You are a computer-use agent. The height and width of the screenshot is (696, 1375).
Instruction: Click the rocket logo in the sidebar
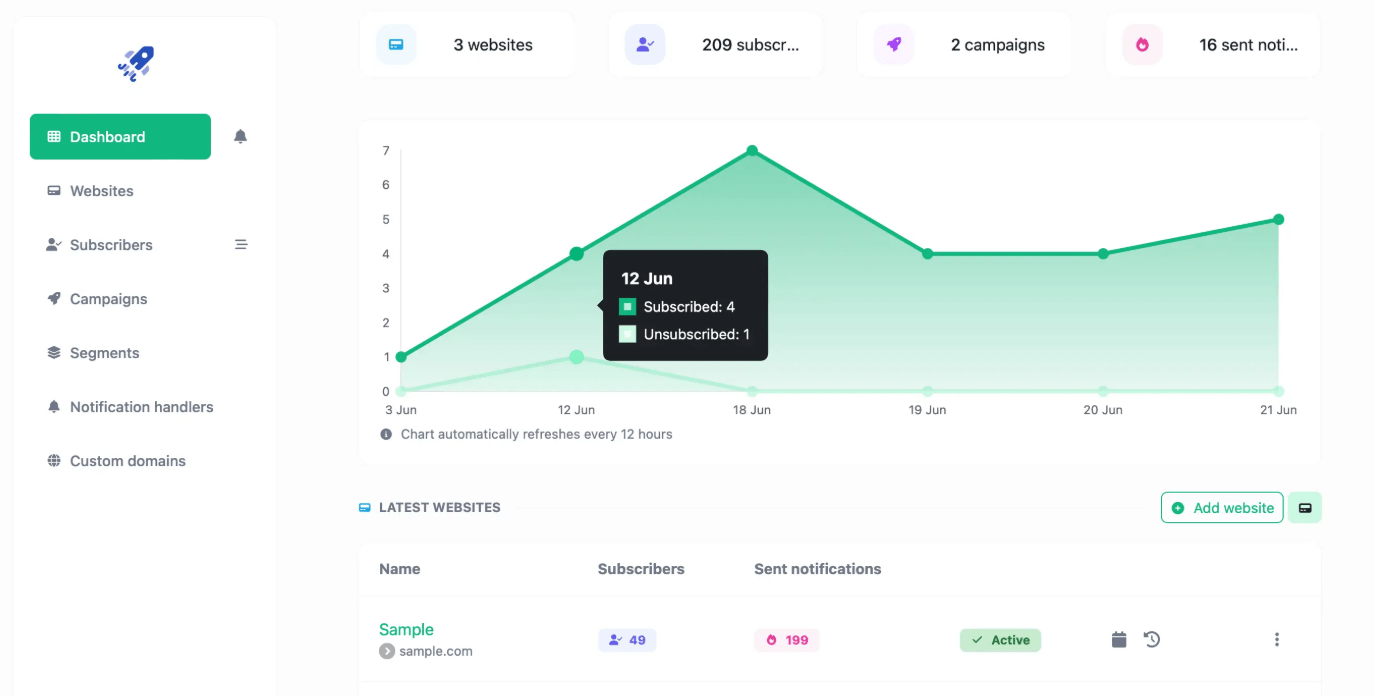click(135, 62)
